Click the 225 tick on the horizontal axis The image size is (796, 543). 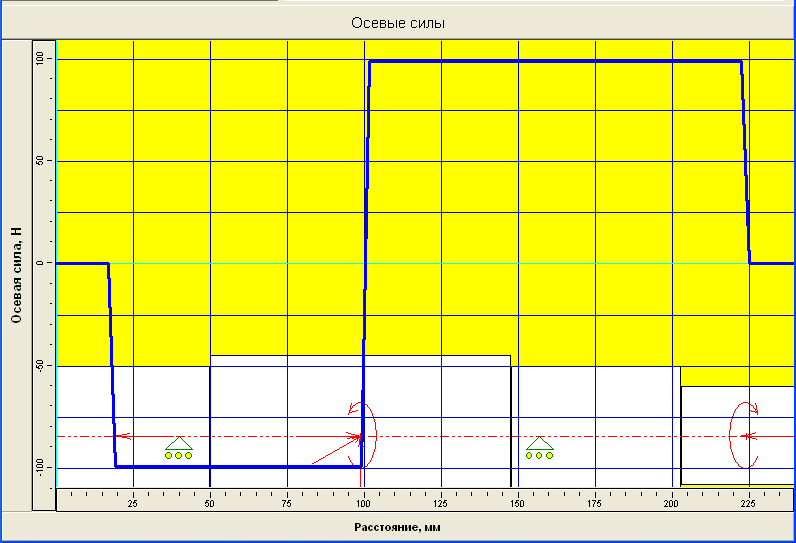coord(748,503)
